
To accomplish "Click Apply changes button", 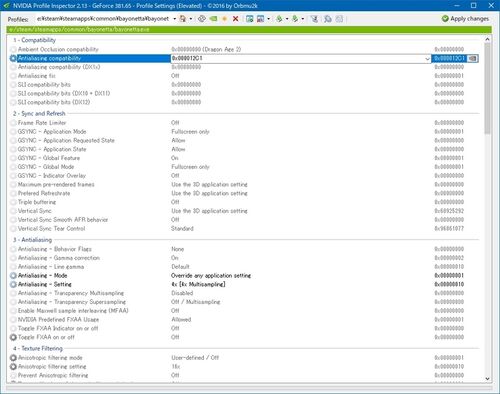I will pyautogui.click(x=465, y=19).
